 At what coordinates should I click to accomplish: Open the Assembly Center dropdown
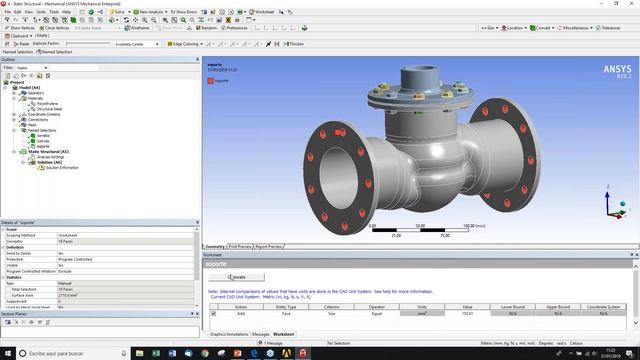coord(136,44)
